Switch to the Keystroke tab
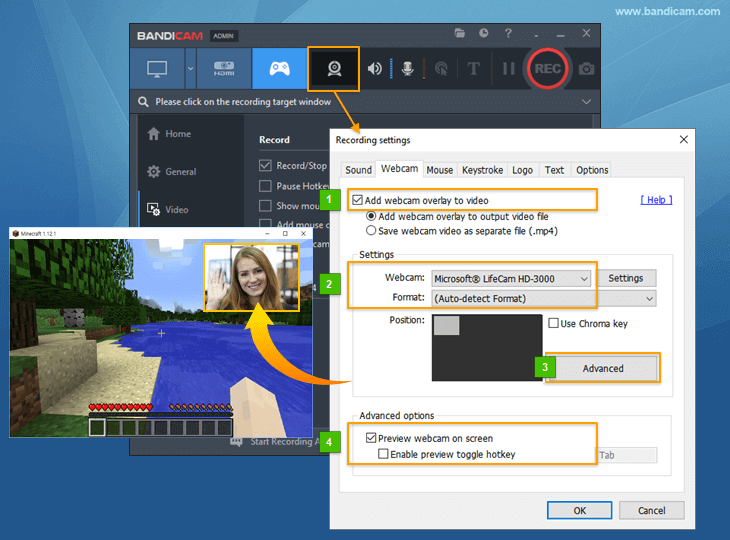Image resolution: width=730 pixels, height=540 pixels. 482,170
